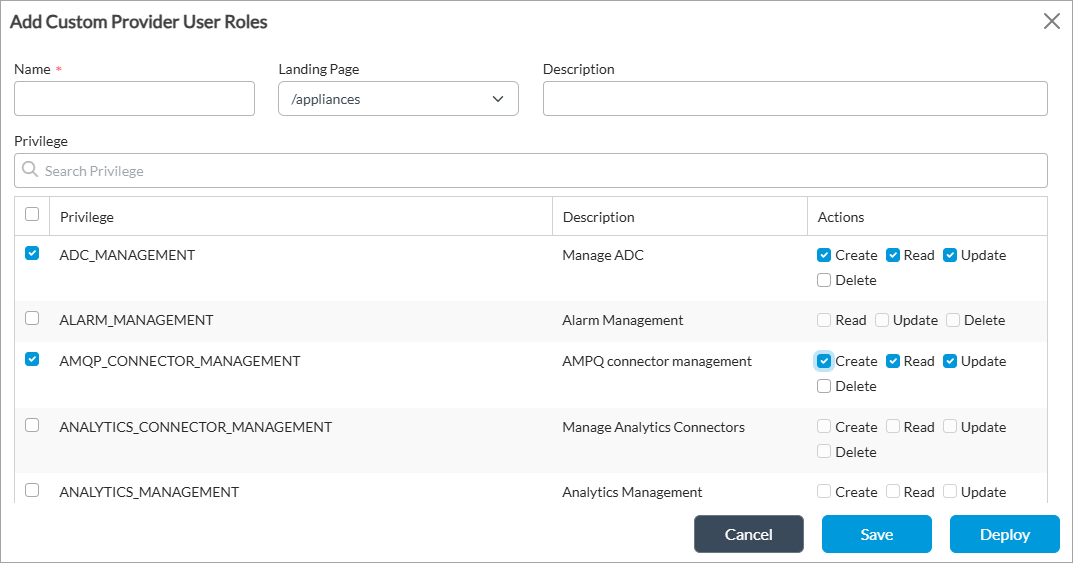This screenshot has width=1073, height=563.
Task: Enable Delete action for AMQP_CONNECTOR_MANAGEMENT
Action: coord(824,386)
